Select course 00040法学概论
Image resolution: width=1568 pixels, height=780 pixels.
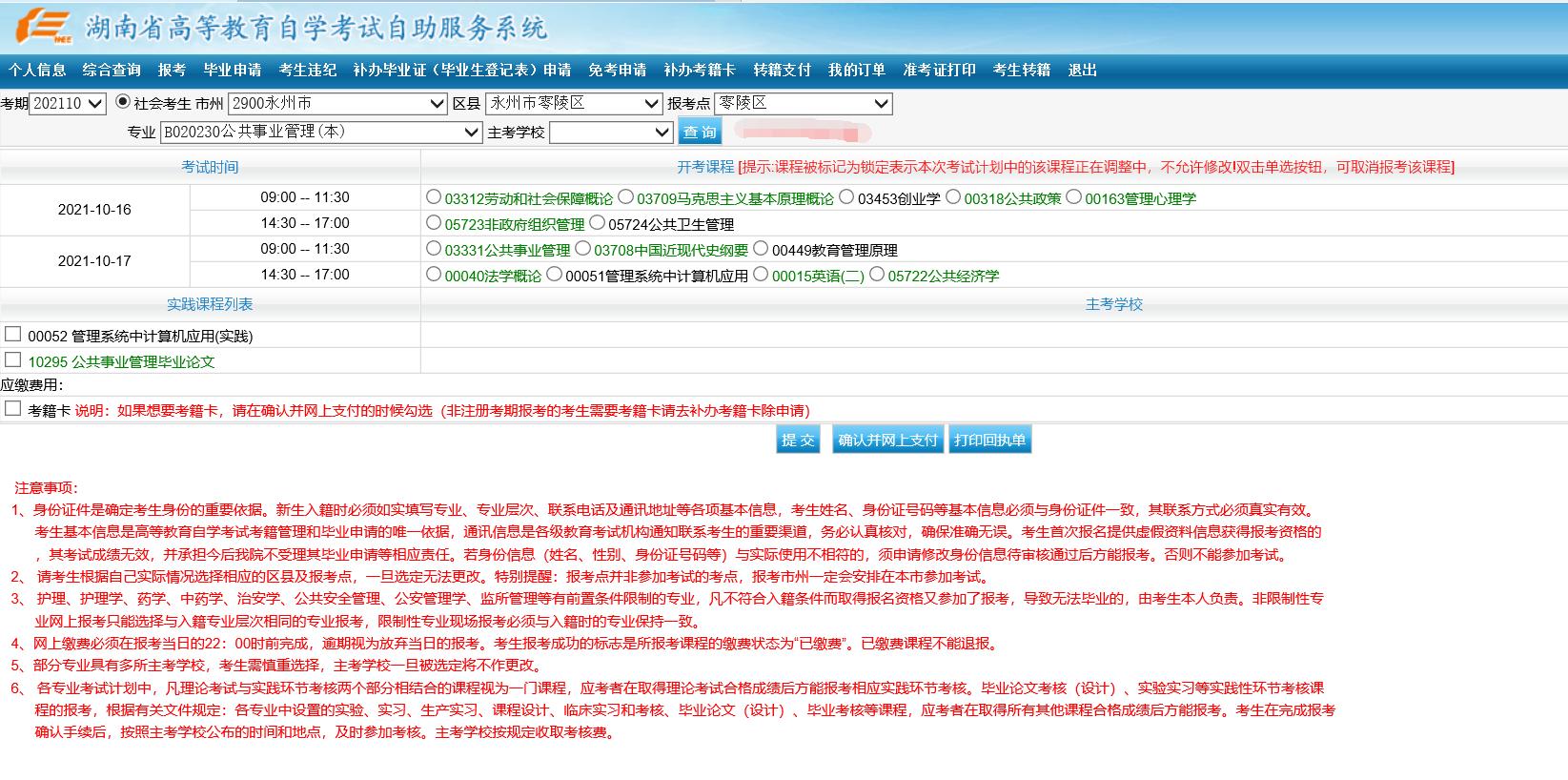pyautogui.click(x=434, y=274)
